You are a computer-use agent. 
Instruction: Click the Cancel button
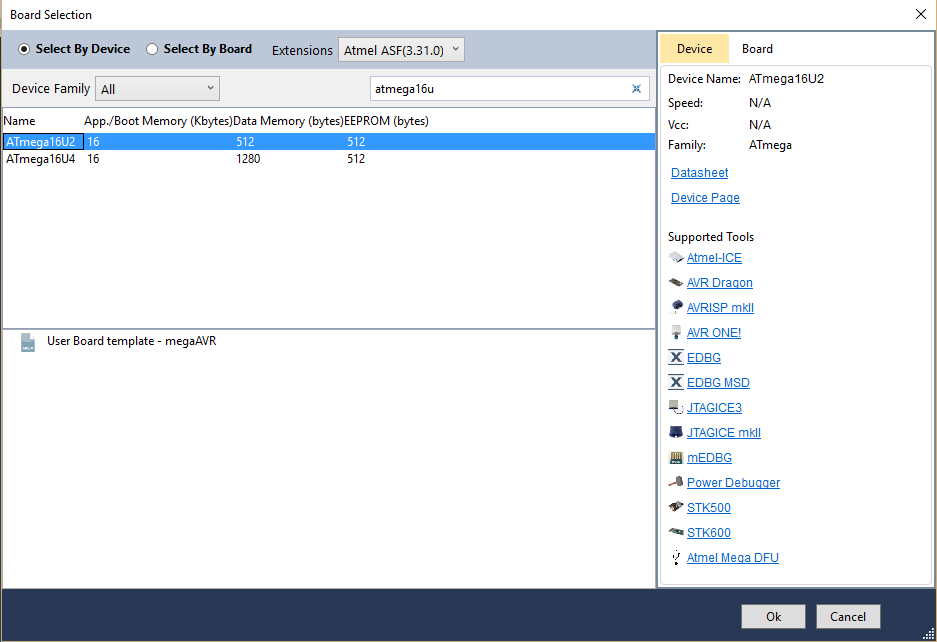pyautogui.click(x=848, y=616)
